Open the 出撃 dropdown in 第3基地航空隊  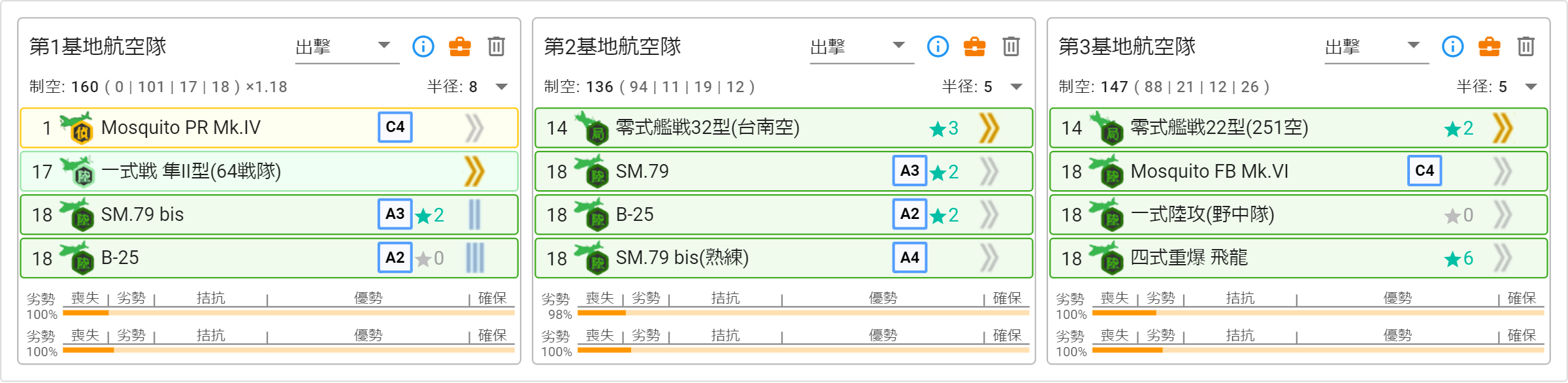click(x=1377, y=47)
